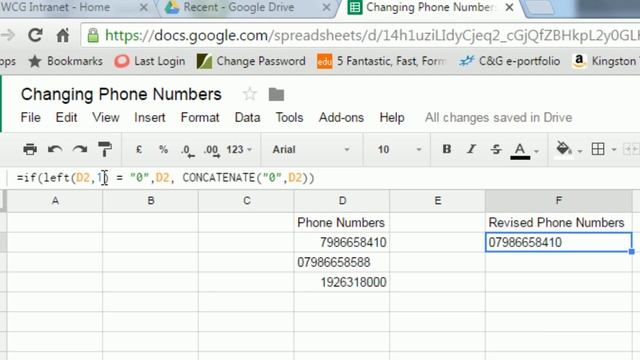Image resolution: width=640 pixels, height=360 pixels.
Task: Click the browser address bar URL
Action: (371, 36)
